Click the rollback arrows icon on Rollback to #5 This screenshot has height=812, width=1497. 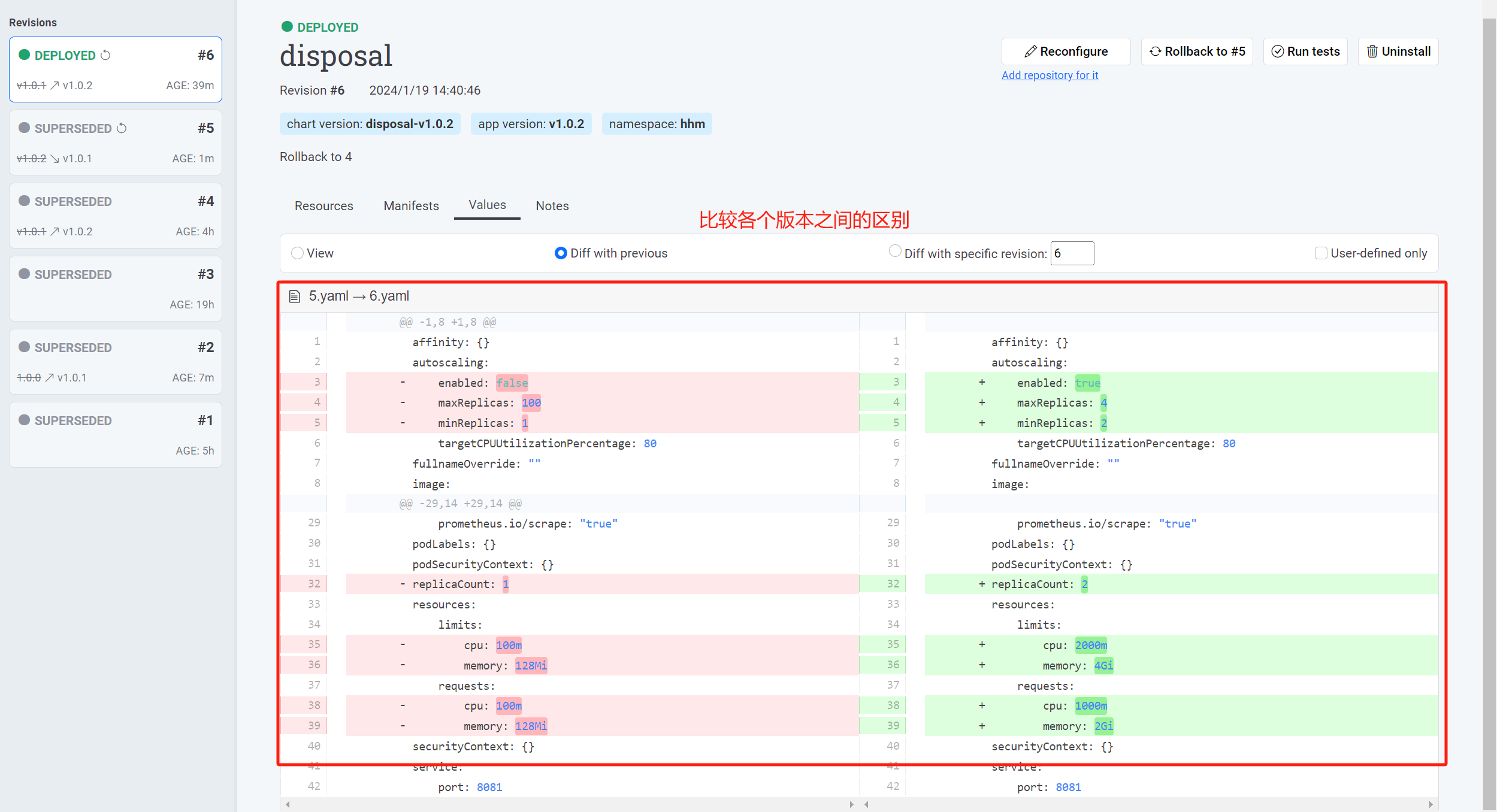(x=1155, y=51)
